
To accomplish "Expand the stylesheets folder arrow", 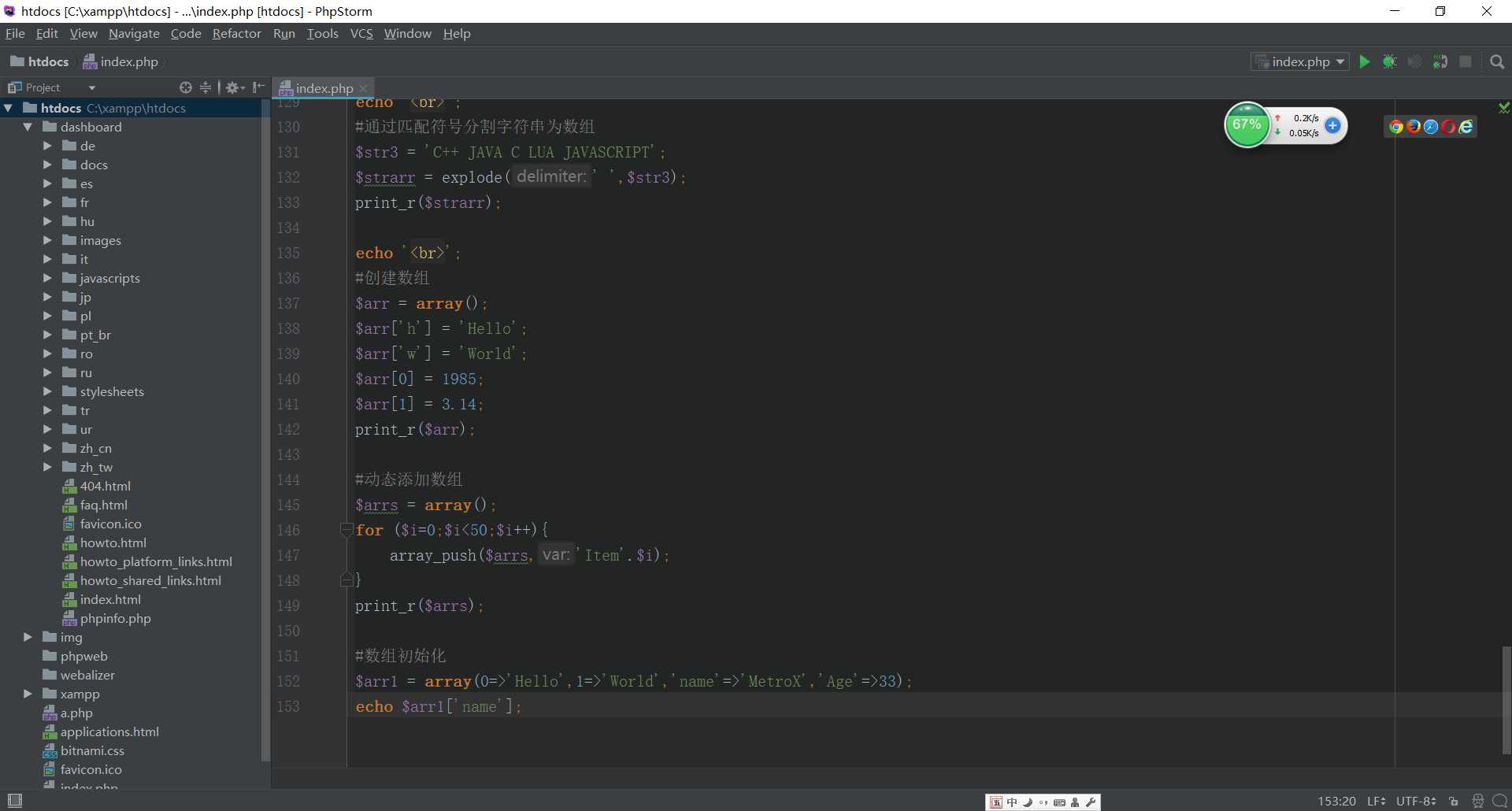I will 47,391.
